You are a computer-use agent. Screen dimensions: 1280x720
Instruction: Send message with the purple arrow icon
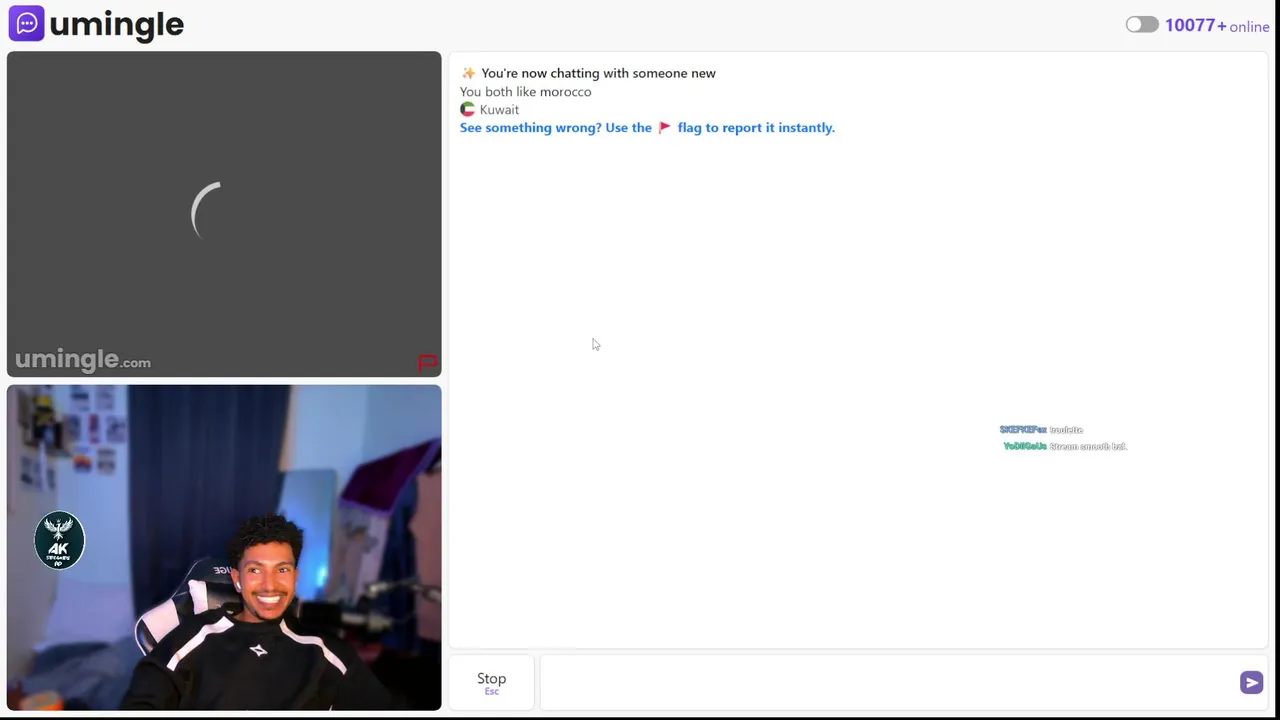1251,683
